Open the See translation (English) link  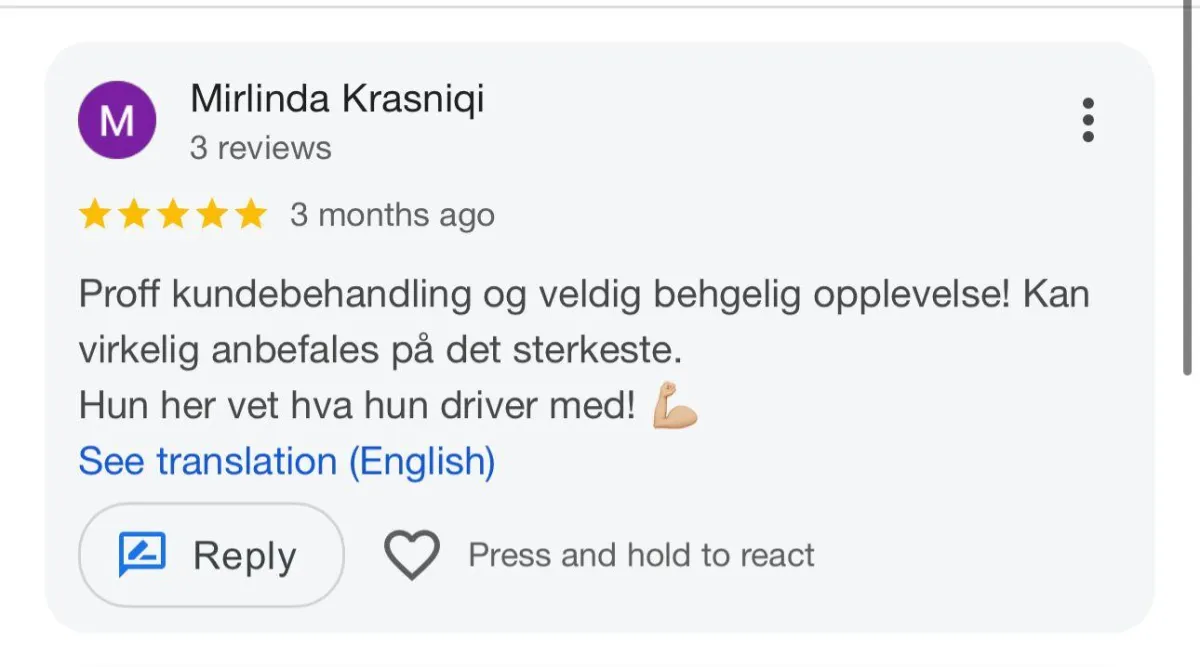coord(287,461)
